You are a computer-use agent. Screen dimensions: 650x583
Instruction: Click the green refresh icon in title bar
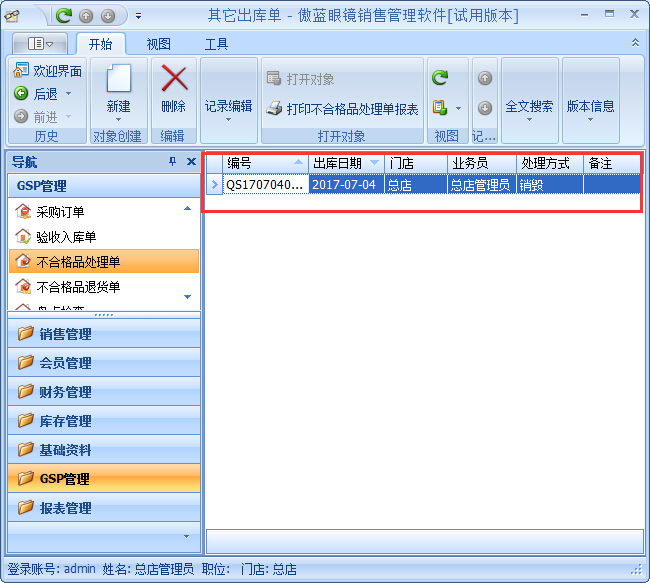64,16
